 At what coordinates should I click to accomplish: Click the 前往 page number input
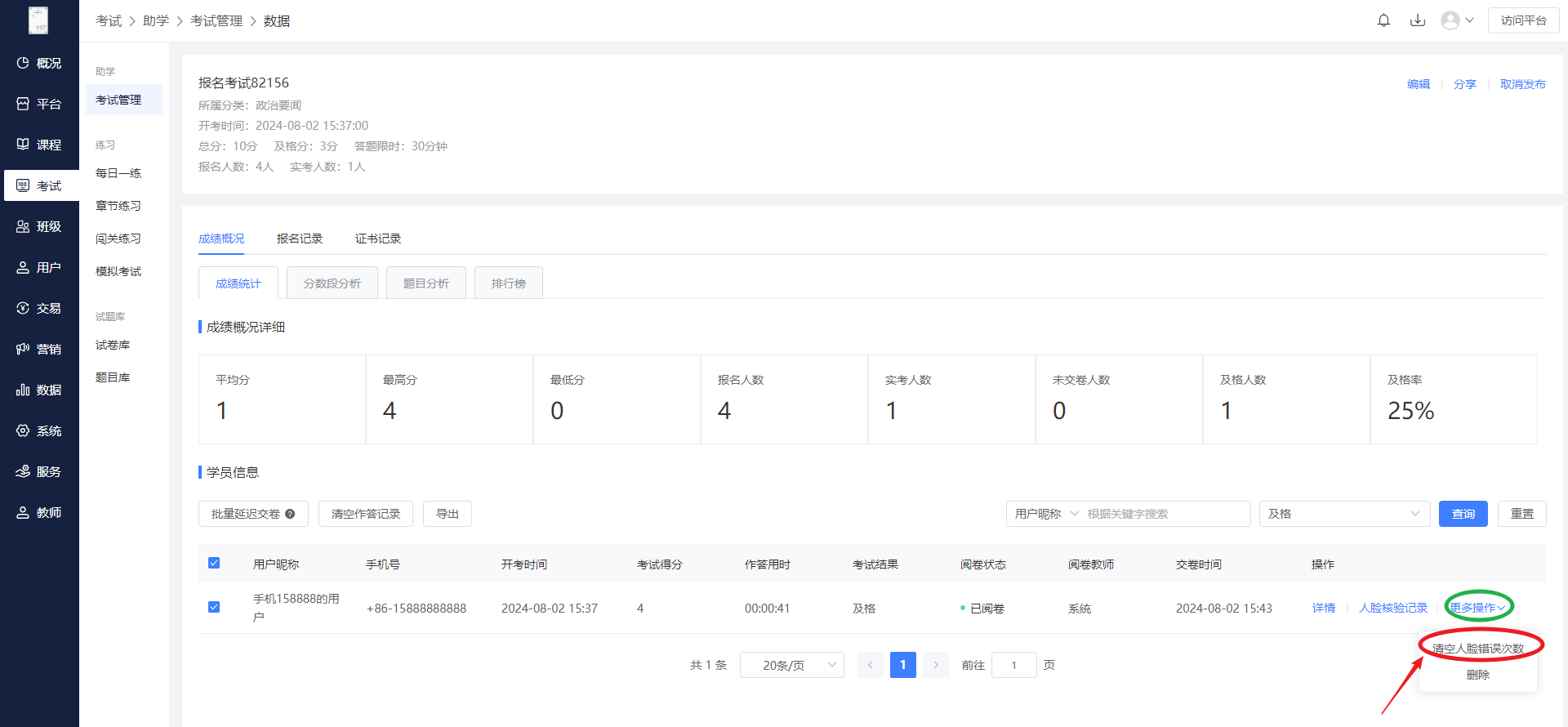pos(1014,665)
